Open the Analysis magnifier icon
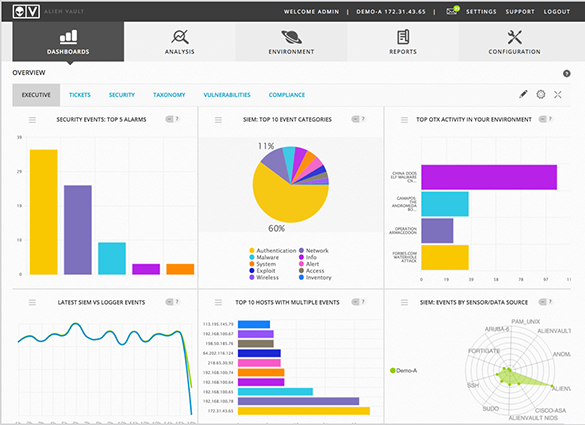Viewport: 585px width, 425px height. click(180, 37)
